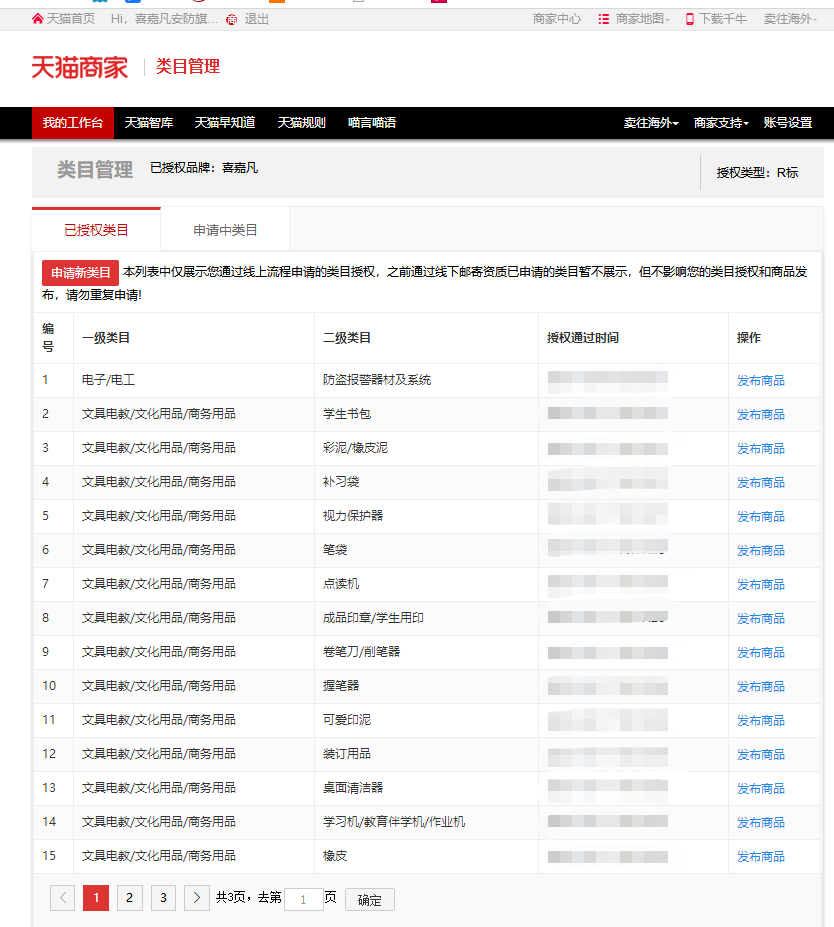Jump to page 3 in pagination

click(163, 898)
